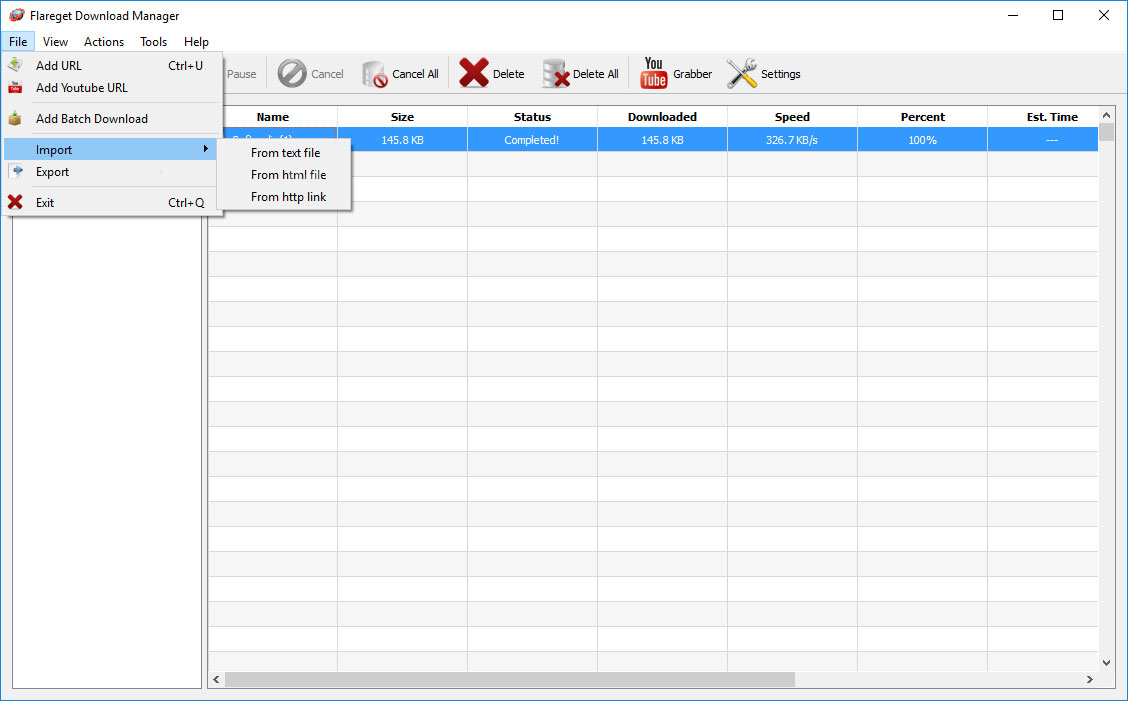Open the Actions menu
Screen dimensions: 1128x701
(104, 42)
